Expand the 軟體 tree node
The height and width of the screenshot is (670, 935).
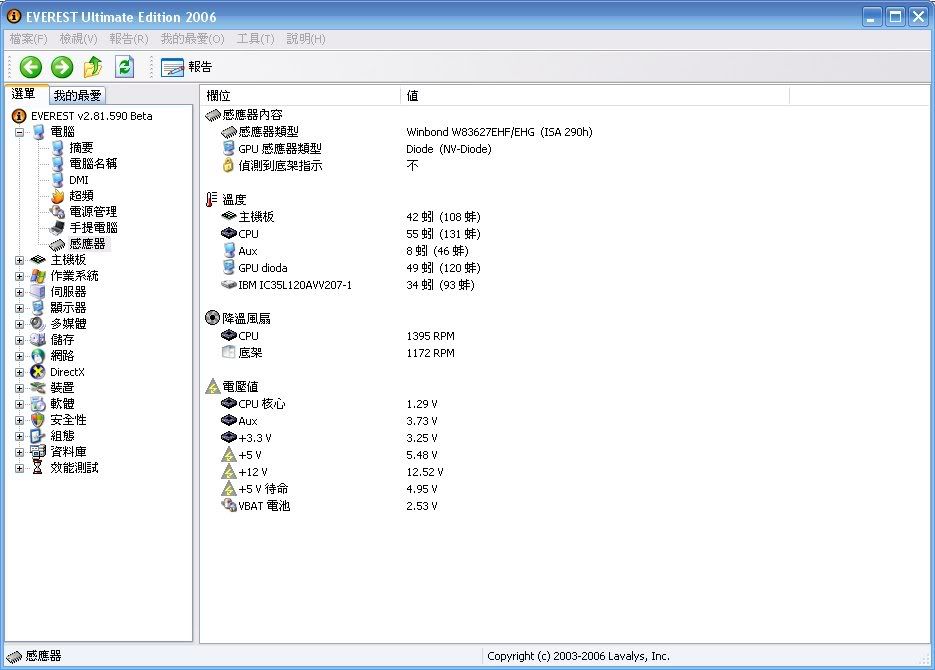coord(19,404)
